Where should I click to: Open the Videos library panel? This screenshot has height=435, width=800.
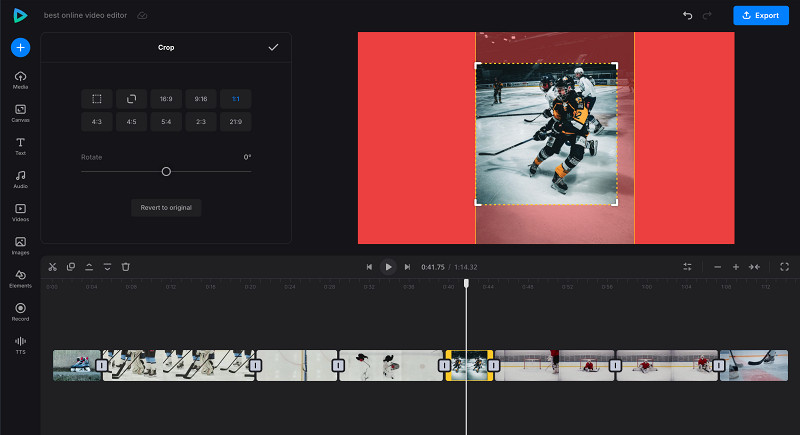click(20, 213)
